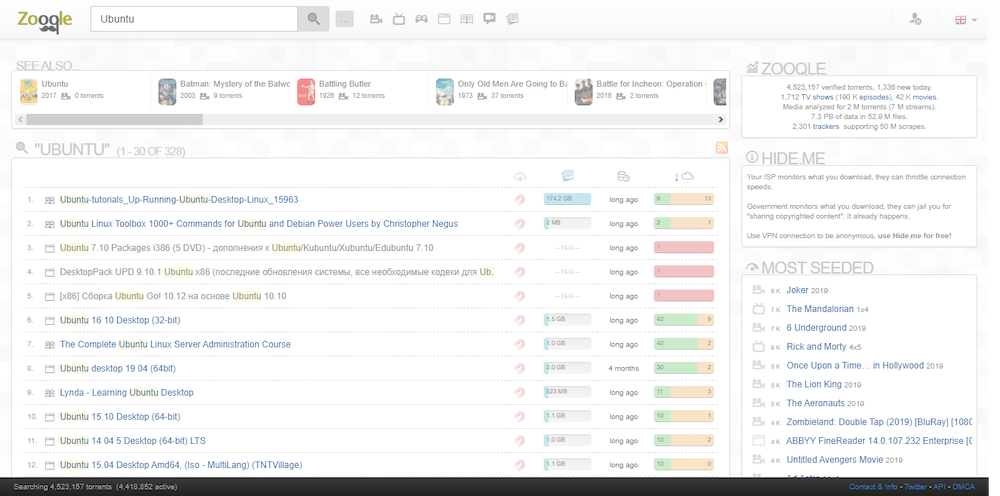
Task: Expand advanced search options '...' button
Action: [345, 19]
